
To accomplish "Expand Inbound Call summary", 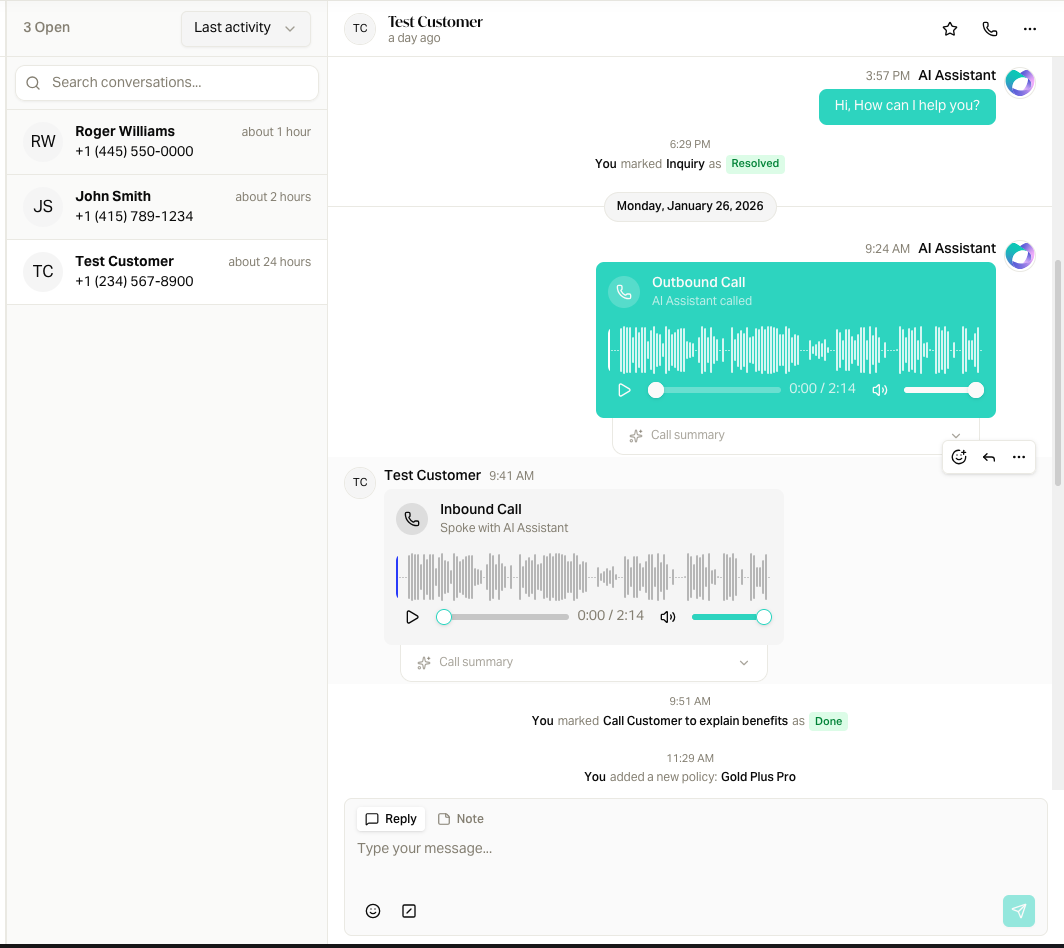I will click(584, 662).
